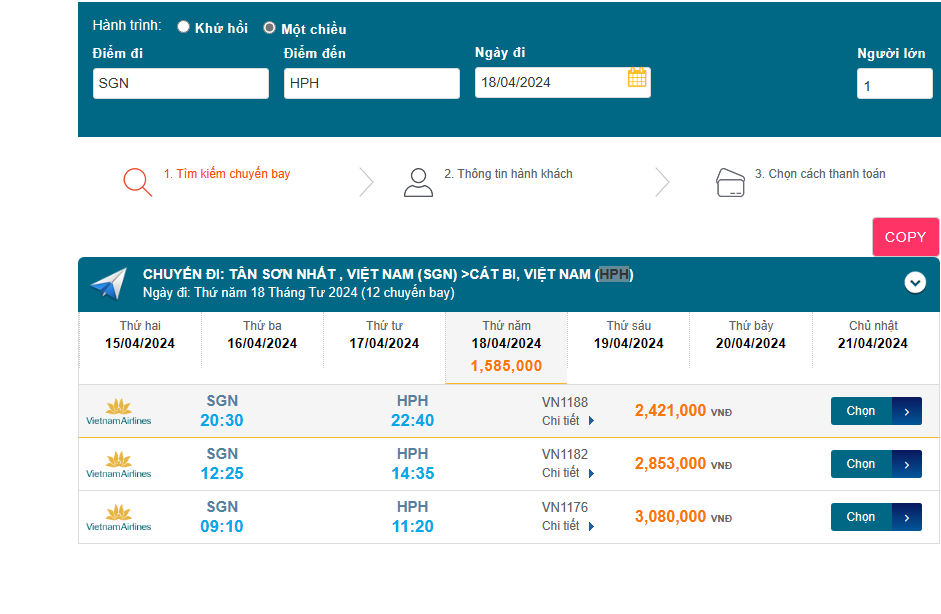This screenshot has height=614, width=941.
Task: Select the Khứ hồi round-trip option
Action: click(x=184, y=27)
